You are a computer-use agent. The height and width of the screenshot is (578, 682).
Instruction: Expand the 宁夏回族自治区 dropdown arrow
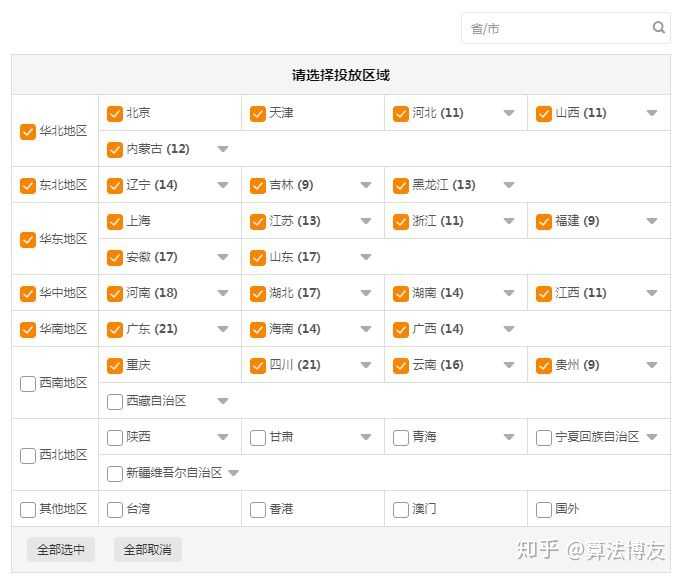click(x=652, y=437)
